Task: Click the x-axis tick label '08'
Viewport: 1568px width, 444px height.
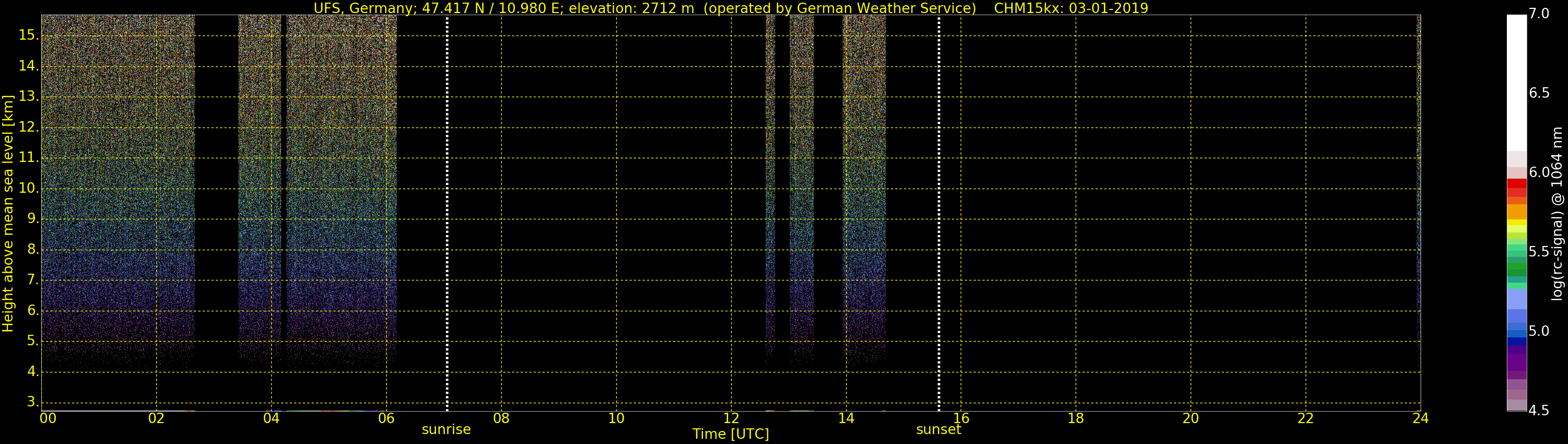Action: (501, 418)
